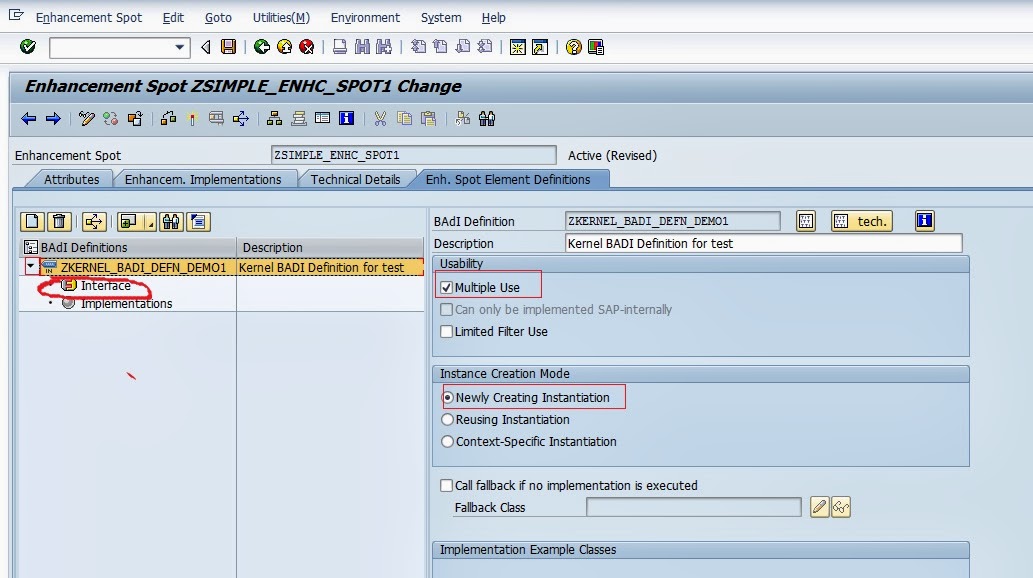Click the Check (activate syntax) green checkmark icon

click(x=28, y=47)
